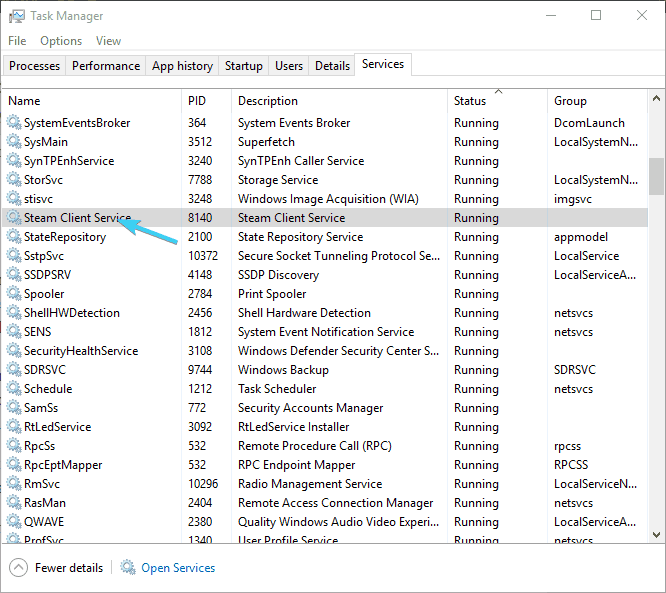Click the gear icon next to SysMain
Screen dimensions: 666x593
14,142
